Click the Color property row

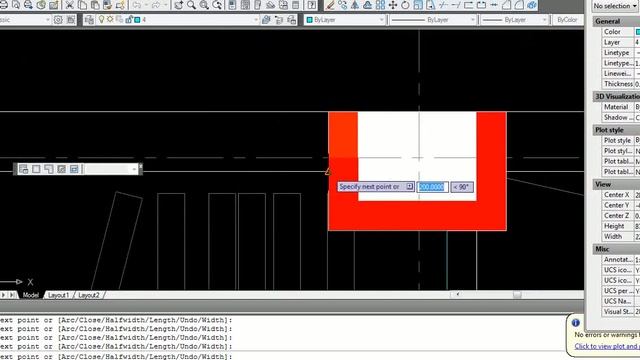pos(620,32)
